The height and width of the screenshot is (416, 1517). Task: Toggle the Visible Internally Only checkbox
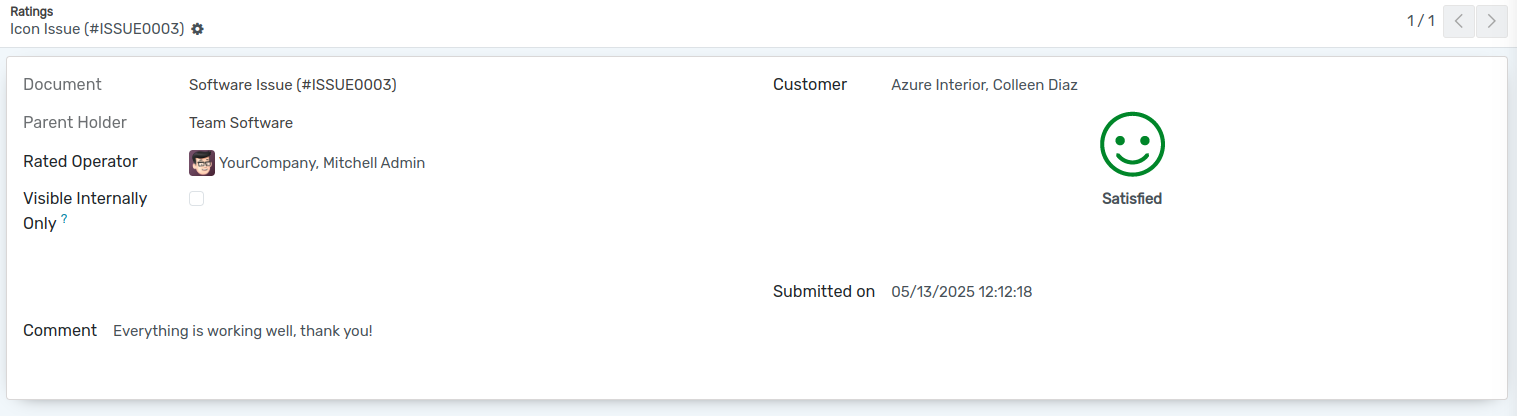[197, 199]
